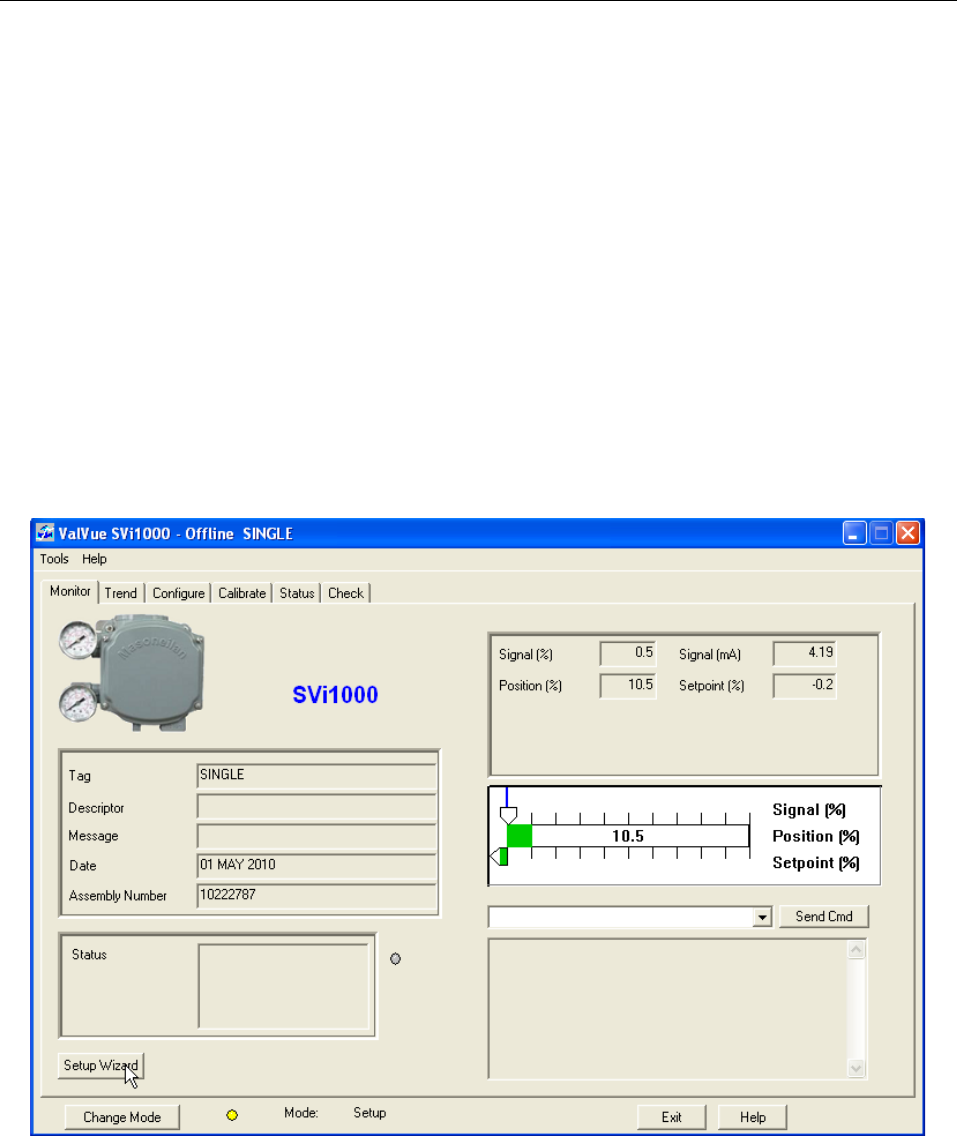Minimize the ValVue window

point(855,533)
